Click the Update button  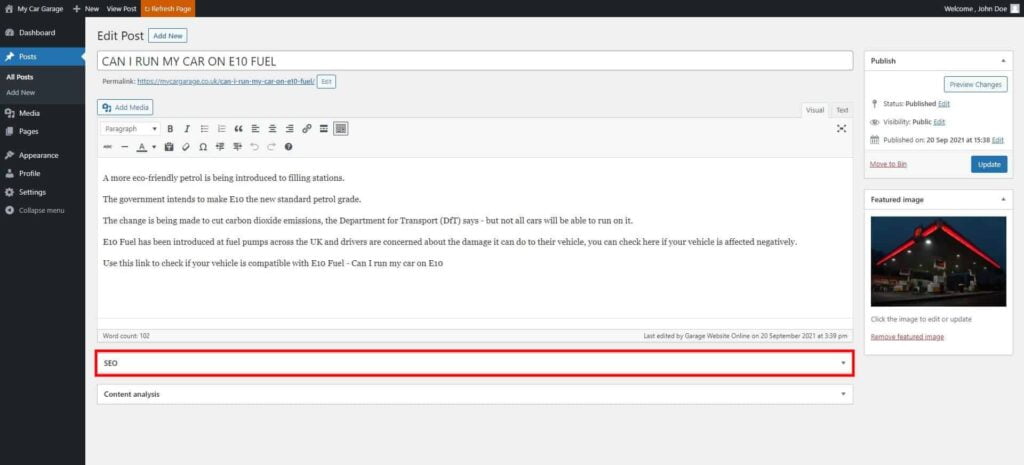(989, 164)
